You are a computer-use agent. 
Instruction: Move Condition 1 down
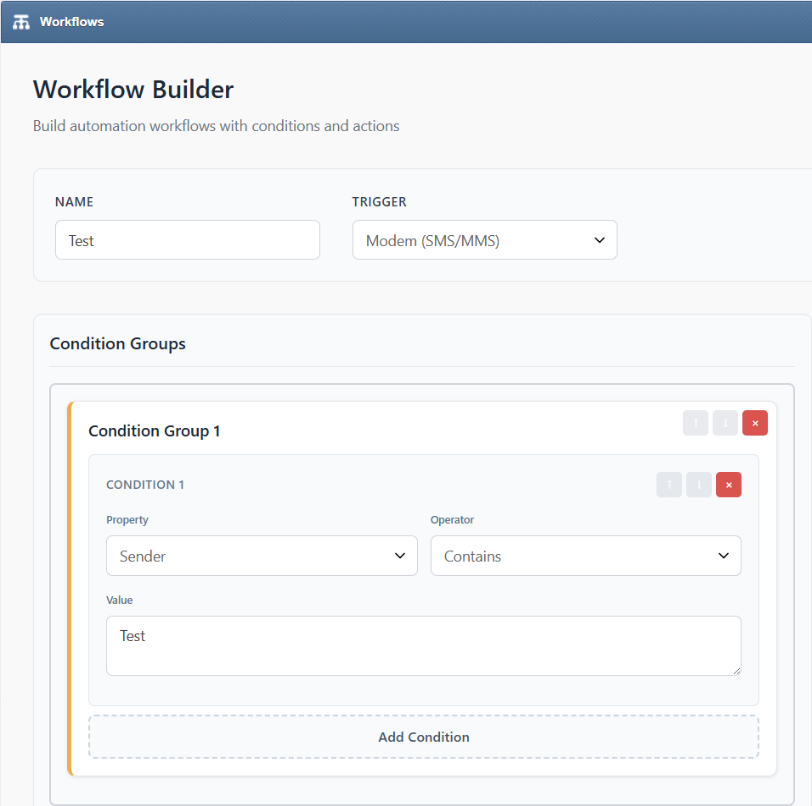pos(699,485)
